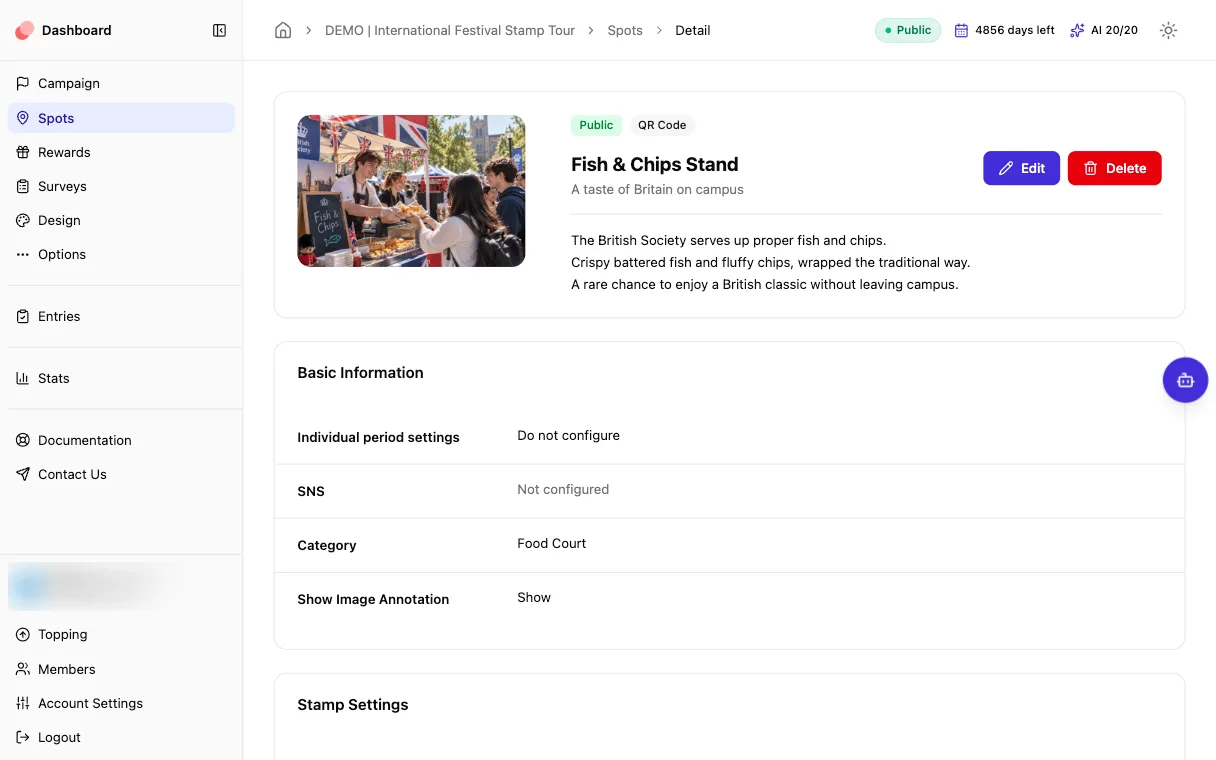
Task: Click the 'Do not configure' value
Action: click(x=568, y=436)
